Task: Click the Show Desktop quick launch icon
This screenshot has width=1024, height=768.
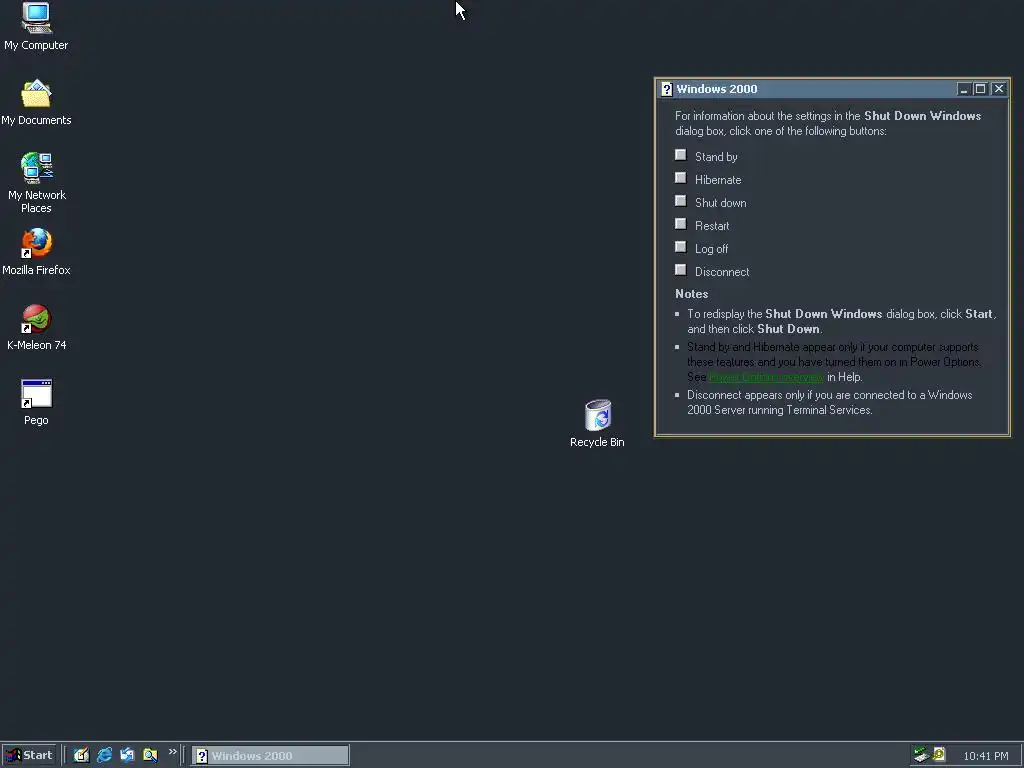Action: (81, 755)
